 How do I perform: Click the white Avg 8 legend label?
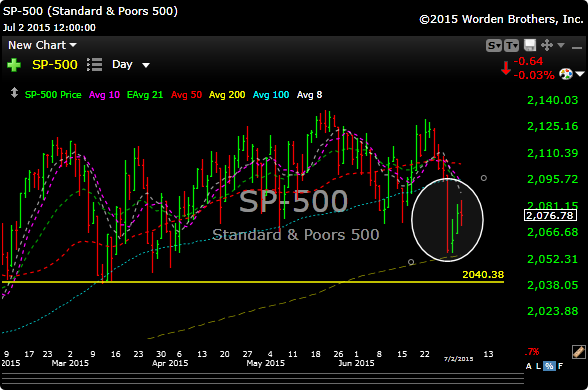pyautogui.click(x=309, y=94)
